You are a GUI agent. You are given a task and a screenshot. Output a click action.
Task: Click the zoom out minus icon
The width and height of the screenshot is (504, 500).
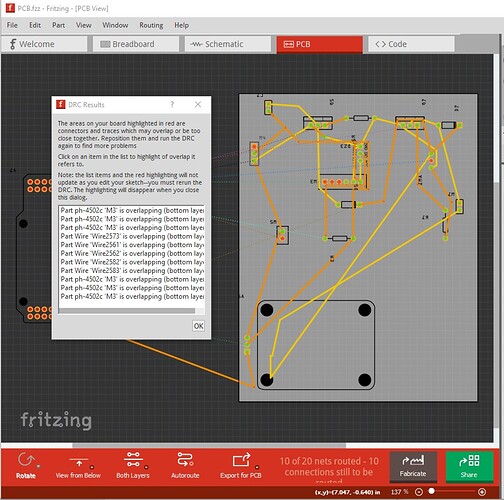click(x=419, y=492)
